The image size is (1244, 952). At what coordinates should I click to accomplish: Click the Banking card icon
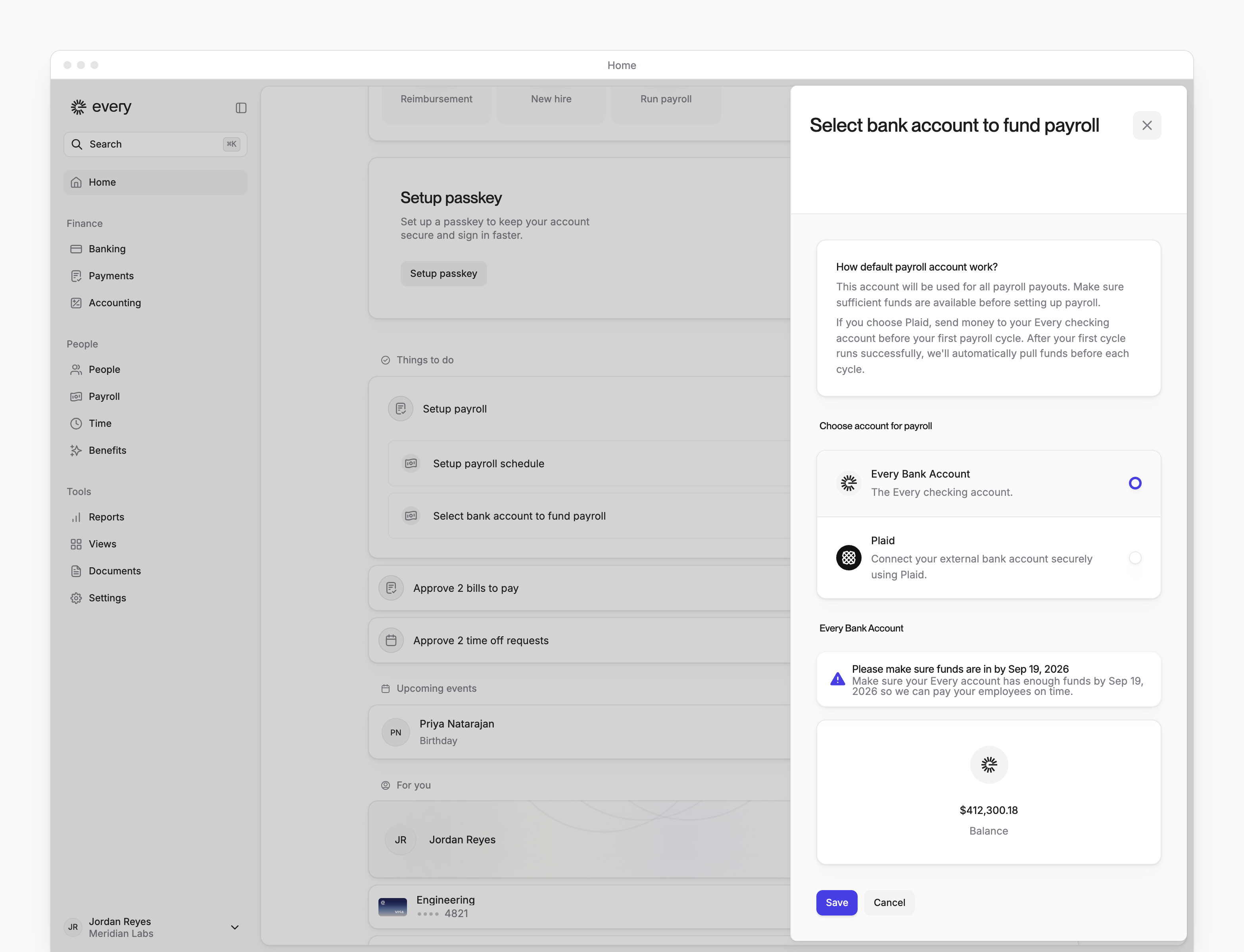76,249
